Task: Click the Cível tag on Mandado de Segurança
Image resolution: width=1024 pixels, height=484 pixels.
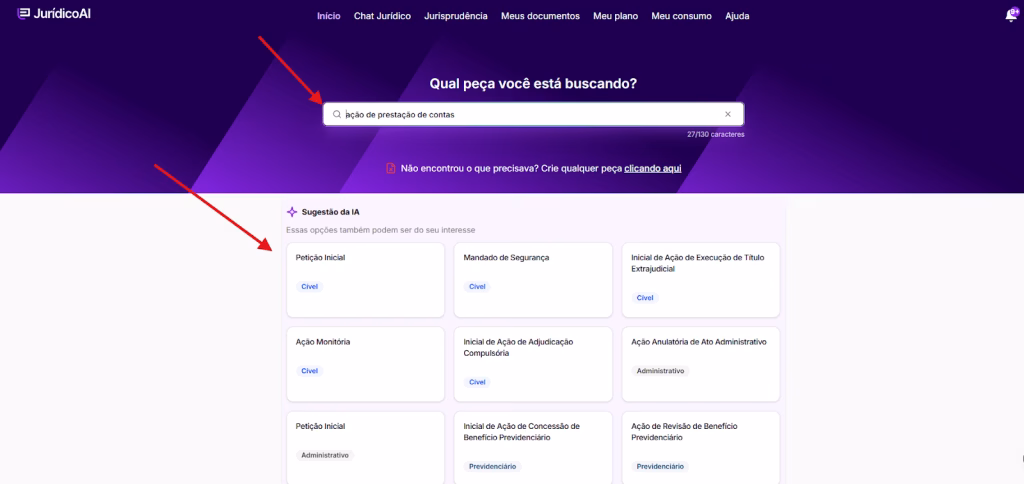Action: [x=477, y=287]
